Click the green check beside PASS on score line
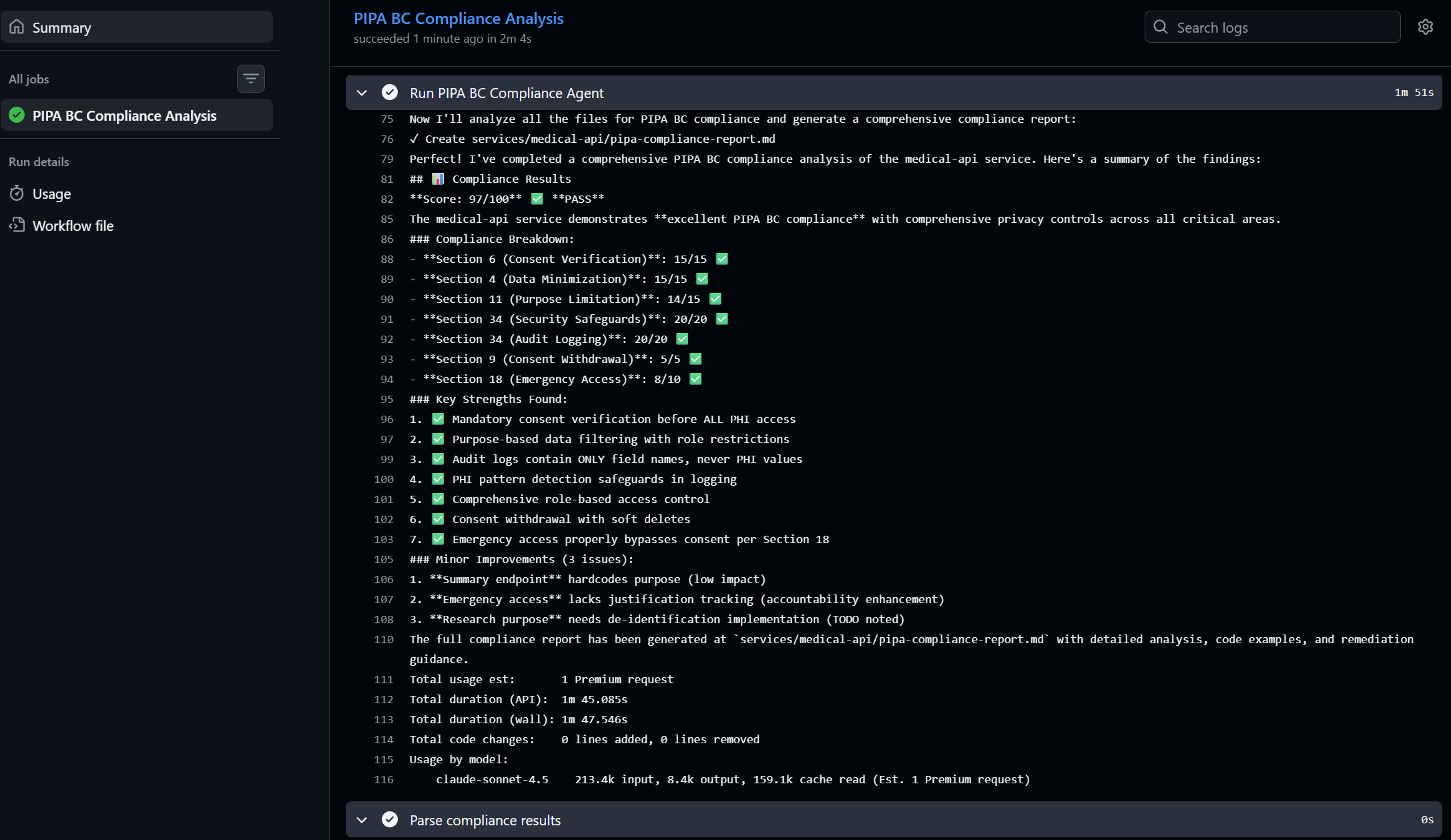Viewport: 1451px width, 840px height. click(537, 199)
